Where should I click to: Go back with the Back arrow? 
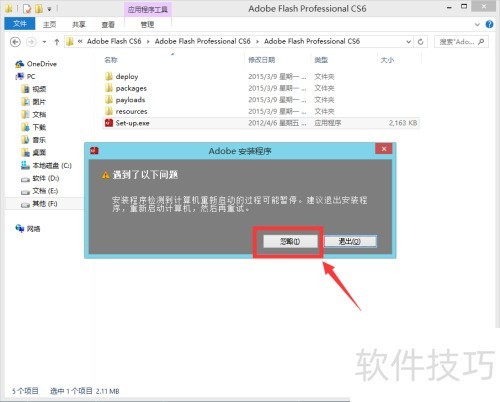pyautogui.click(x=15, y=42)
